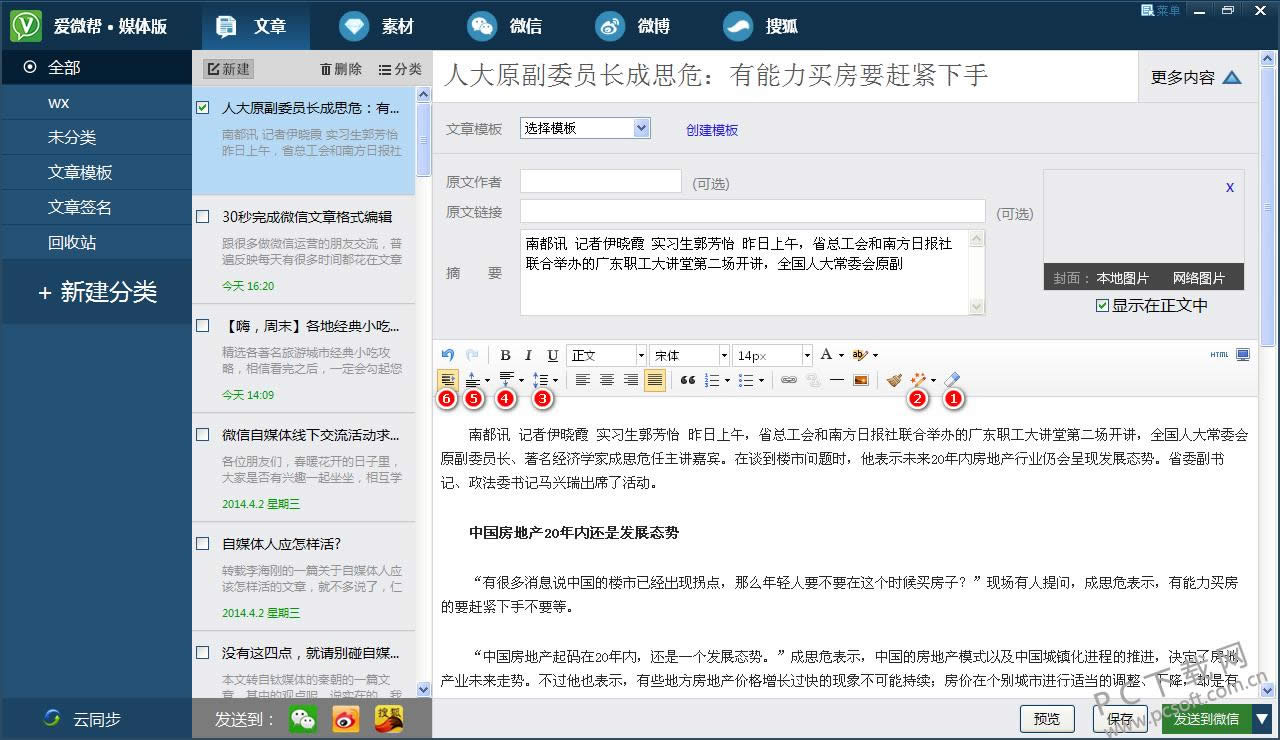Open the 正文 paragraph style dropdown

[x=639, y=355]
